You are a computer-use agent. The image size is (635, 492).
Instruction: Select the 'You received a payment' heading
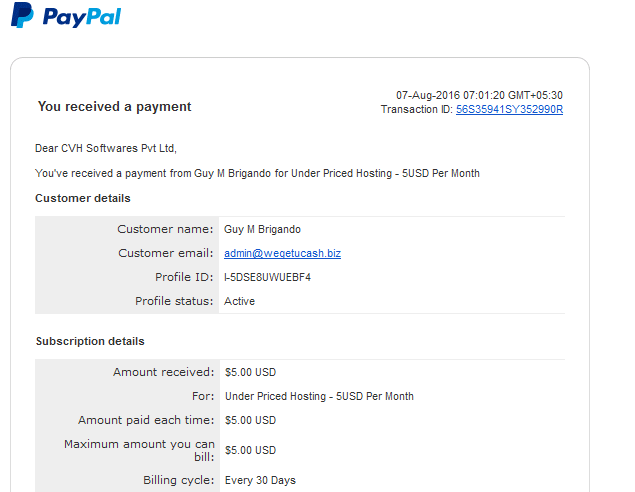[114, 106]
